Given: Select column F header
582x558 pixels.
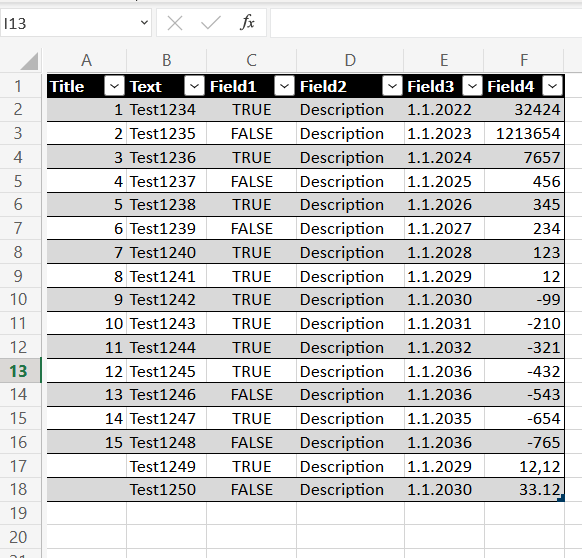Looking at the screenshot, I should point(524,60).
